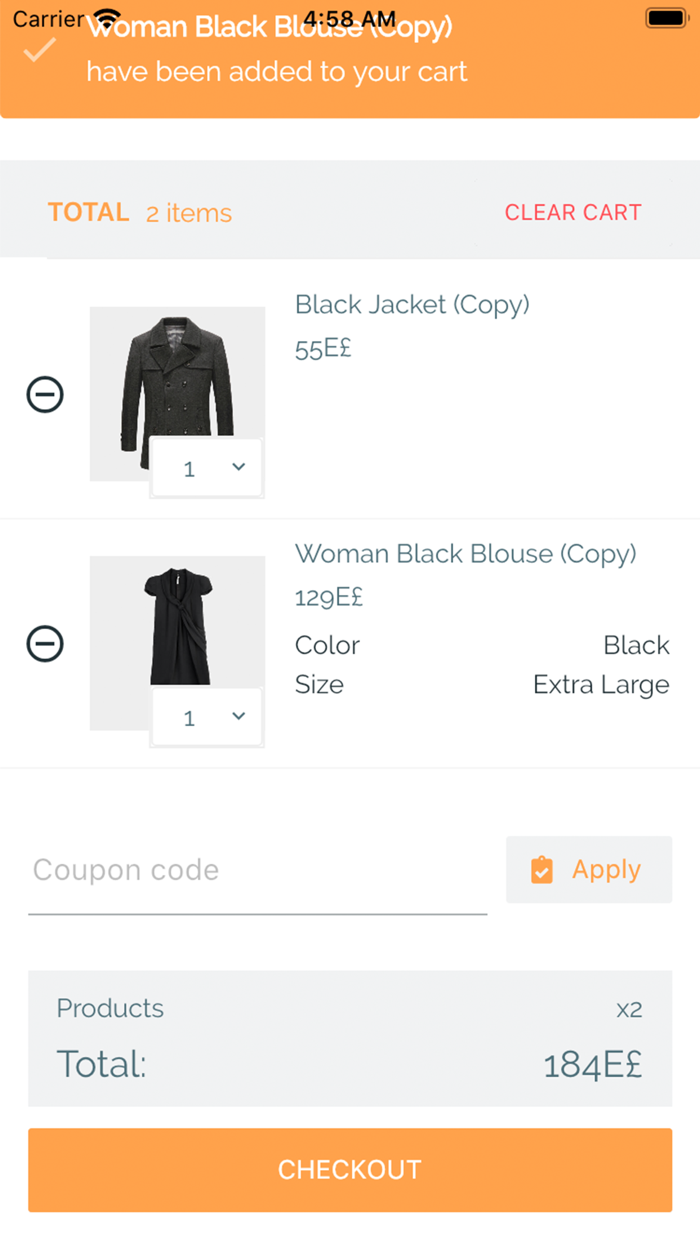Remove the Black Jacket using minus icon
700x1244 pixels.
(x=45, y=394)
